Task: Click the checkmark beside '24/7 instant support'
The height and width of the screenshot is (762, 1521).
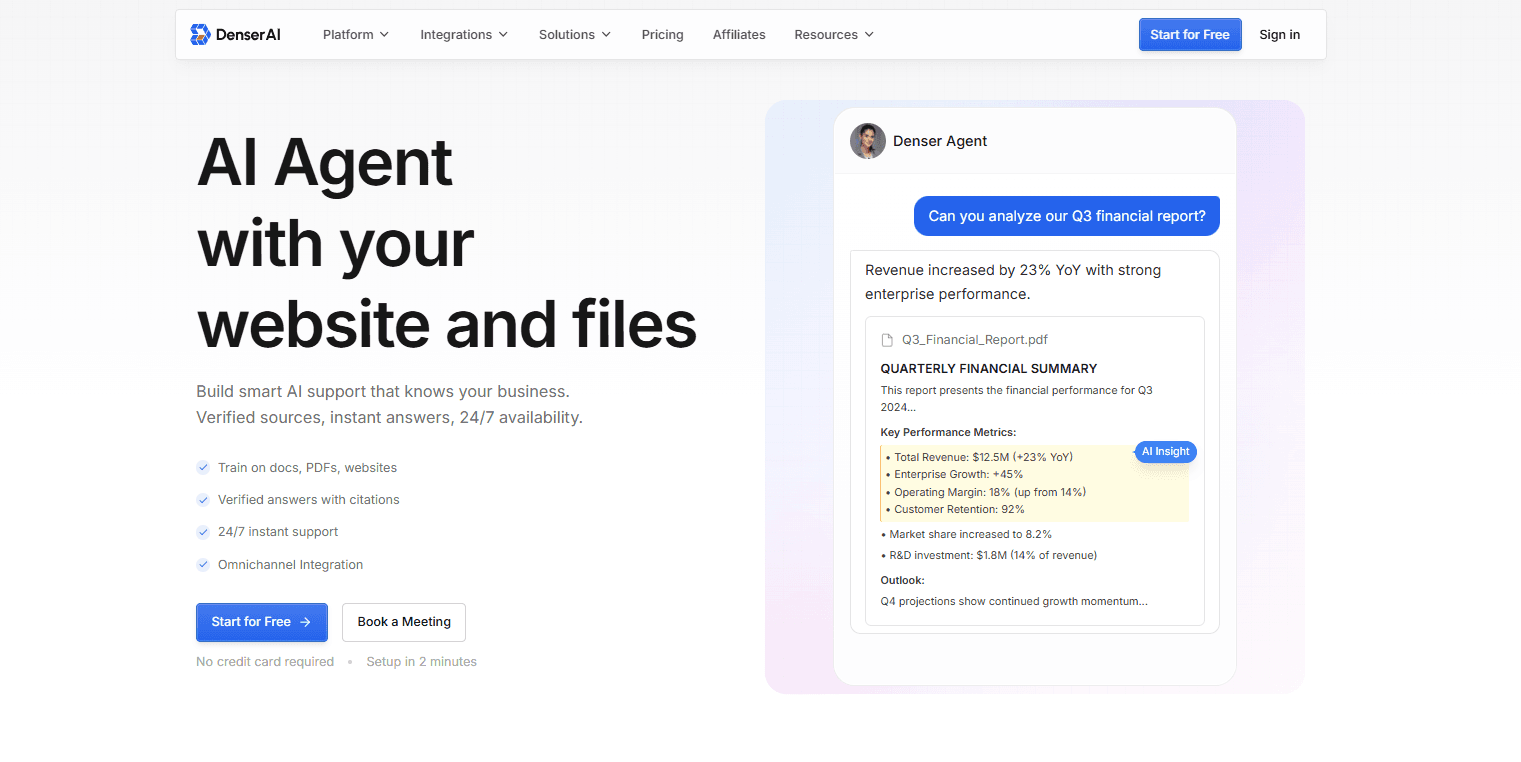Action: [203, 531]
